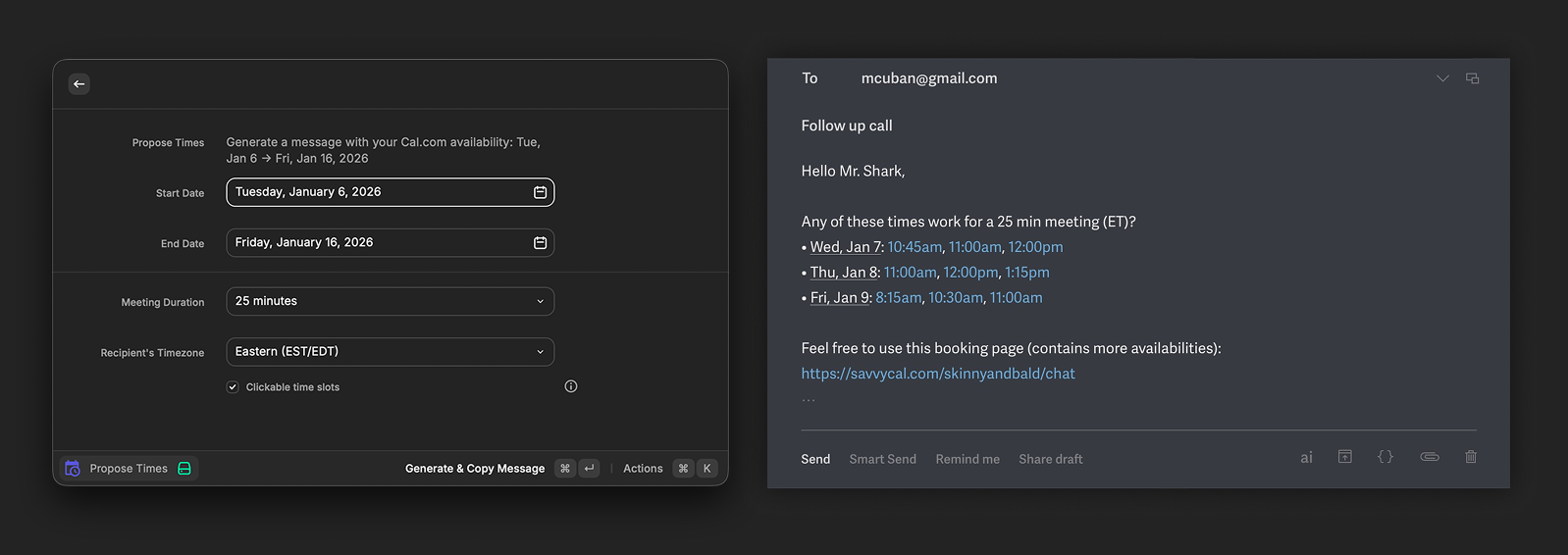Open the Recipient's Timezone dropdown
Image resolution: width=1568 pixels, height=555 pixels.
click(390, 352)
